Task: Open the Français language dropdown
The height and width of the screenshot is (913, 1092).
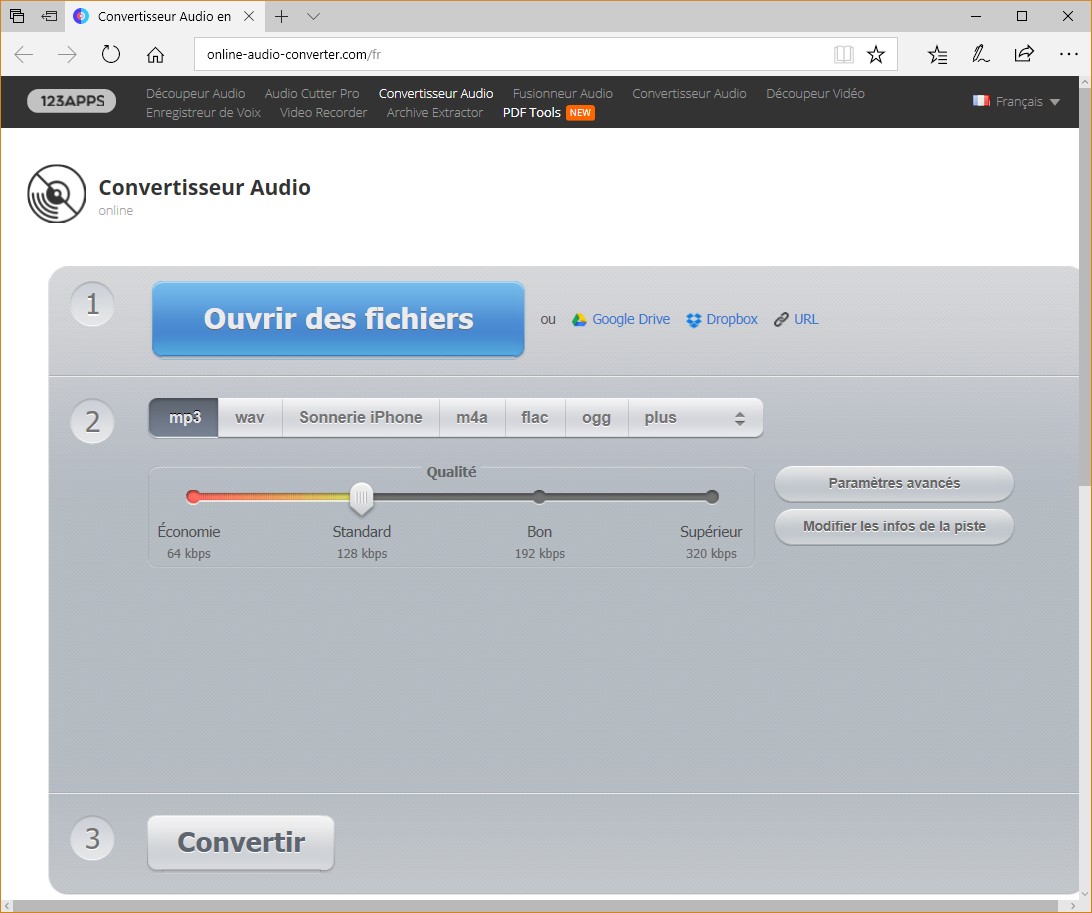Action: tap(1017, 102)
